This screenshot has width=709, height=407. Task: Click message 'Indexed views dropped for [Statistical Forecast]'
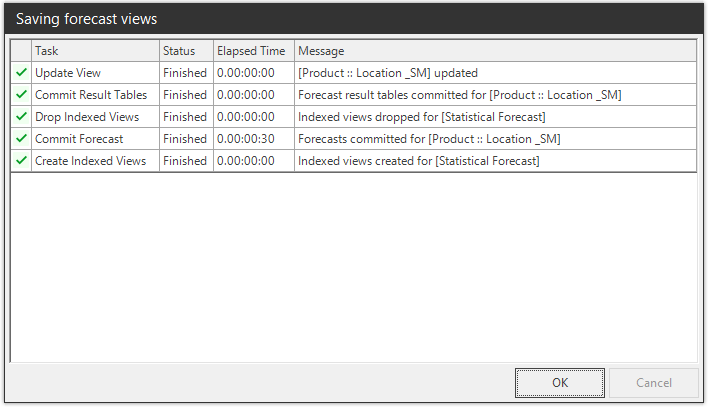[421, 117]
